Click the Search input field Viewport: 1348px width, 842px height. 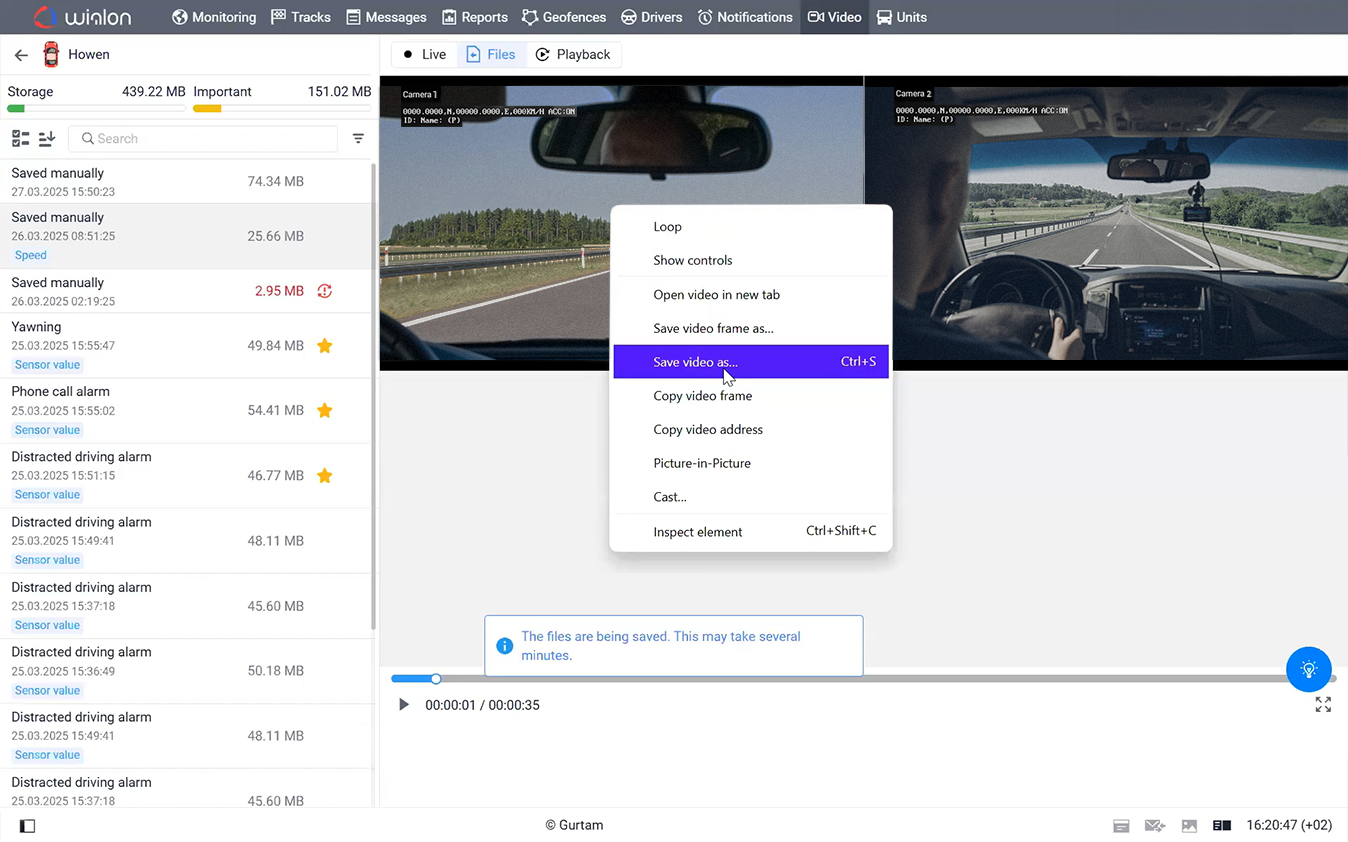coord(203,139)
